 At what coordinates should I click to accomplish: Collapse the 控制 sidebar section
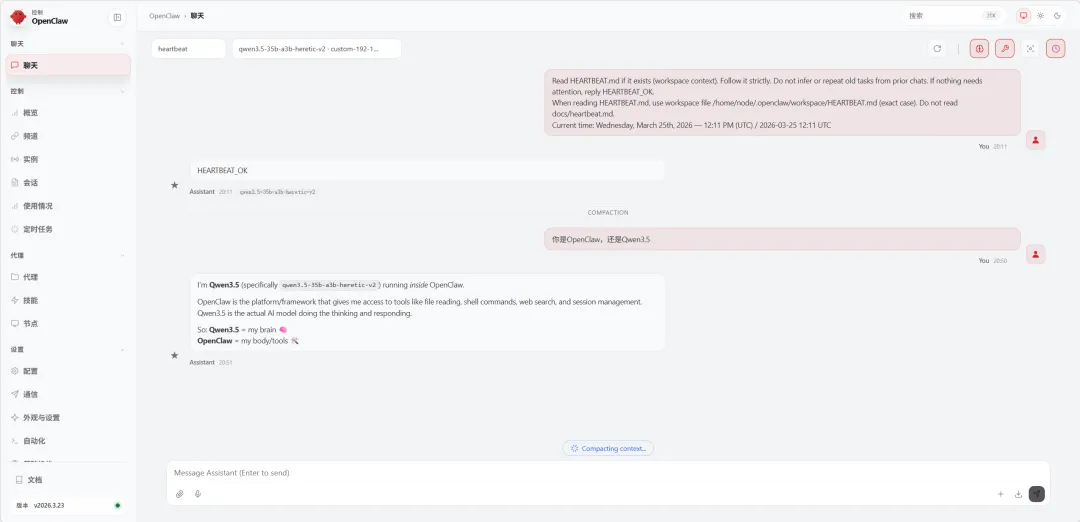pyautogui.click(x=122, y=91)
